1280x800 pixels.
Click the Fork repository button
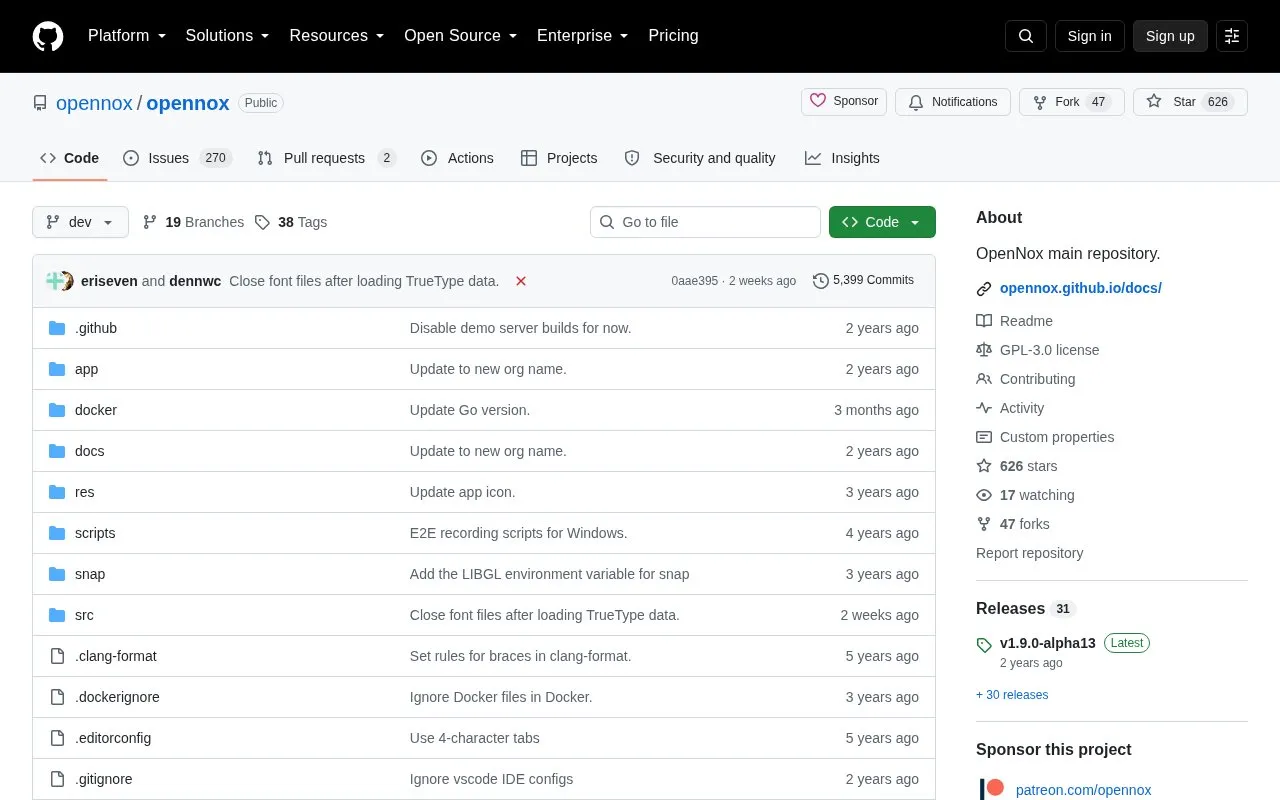(x=1072, y=102)
